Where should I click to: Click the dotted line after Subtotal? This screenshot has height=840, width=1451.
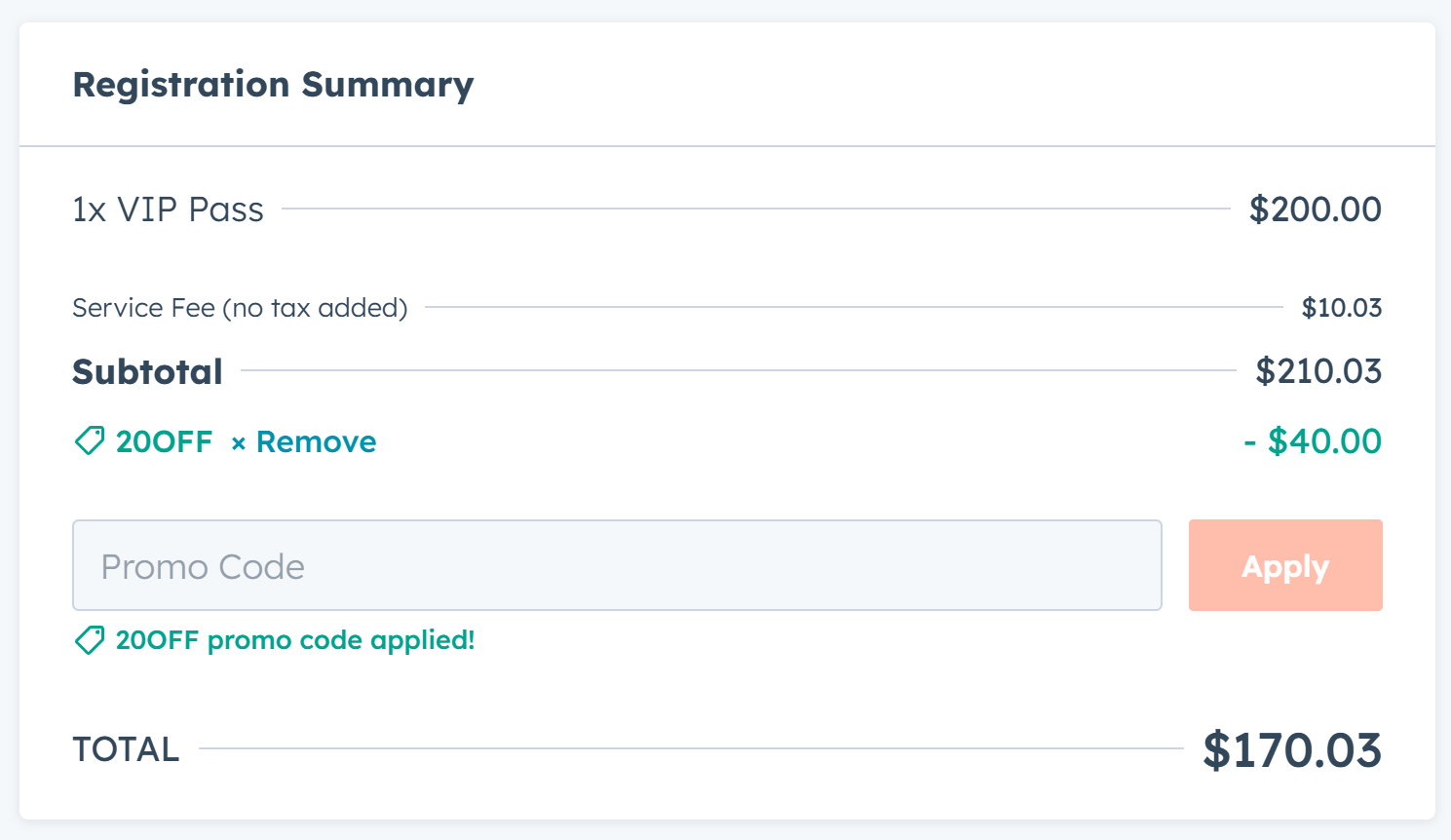(739, 370)
